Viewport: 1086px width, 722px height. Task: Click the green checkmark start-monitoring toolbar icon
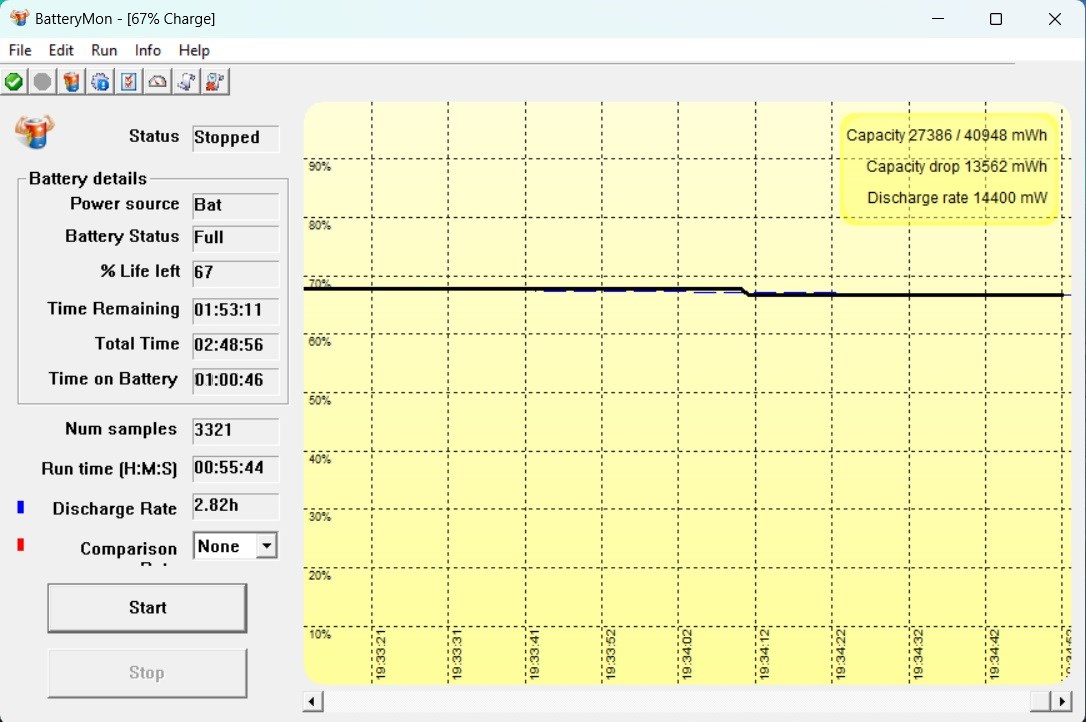[14, 82]
